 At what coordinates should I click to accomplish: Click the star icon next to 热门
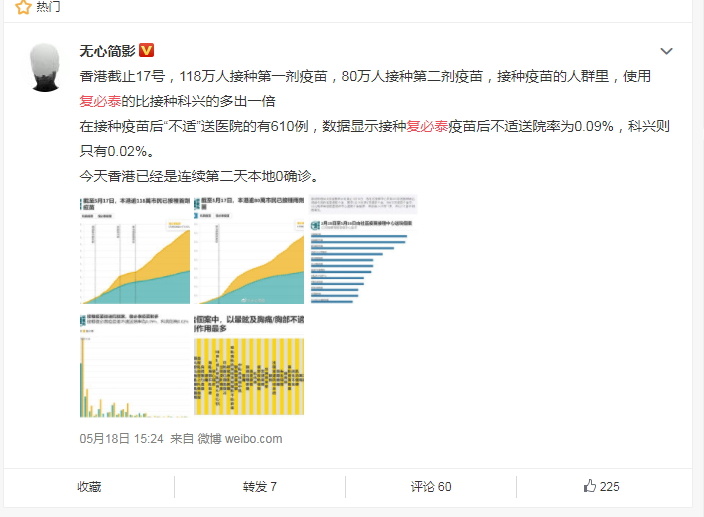pos(23,7)
